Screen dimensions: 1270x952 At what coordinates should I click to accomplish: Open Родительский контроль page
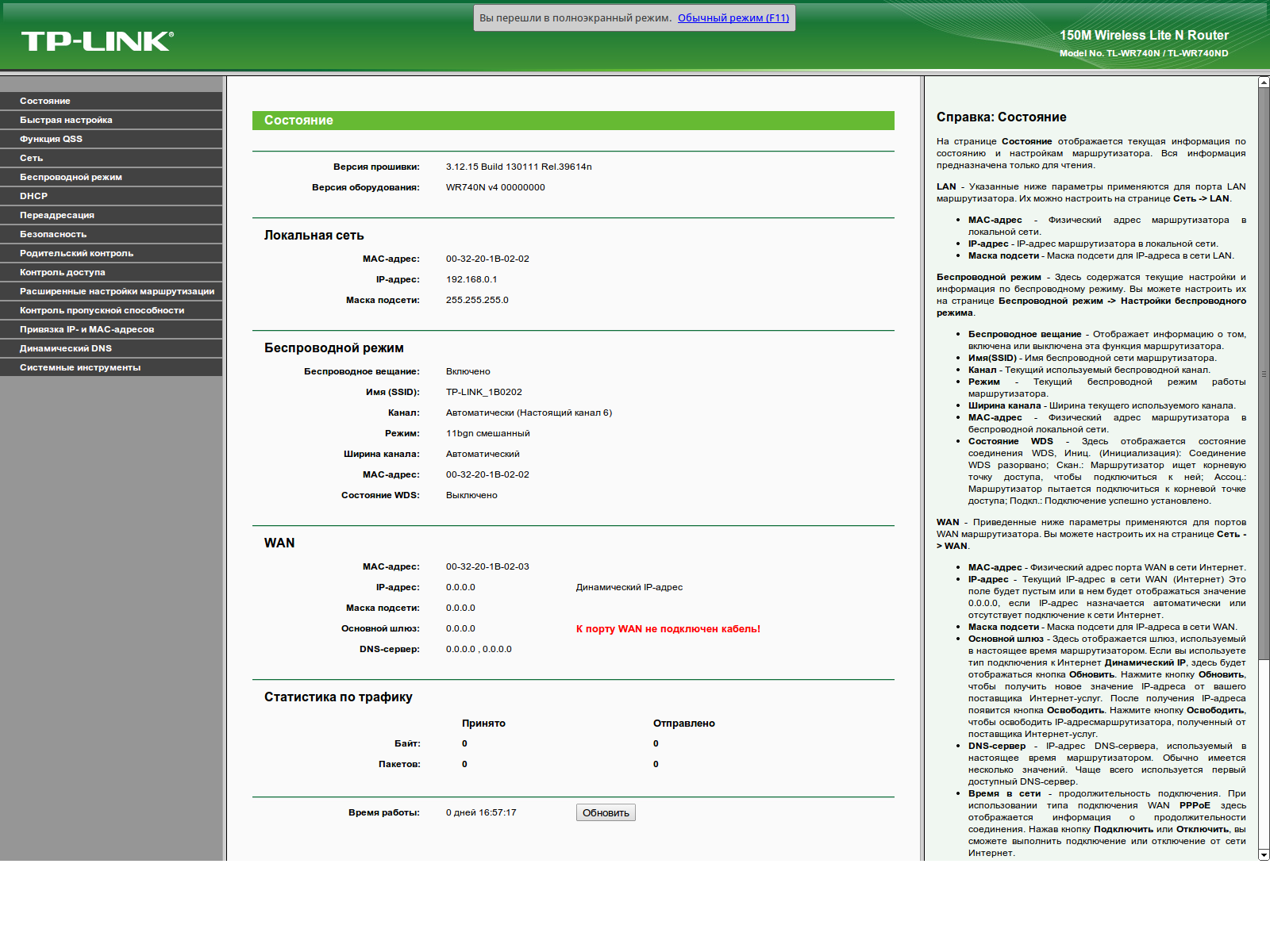click(x=76, y=253)
